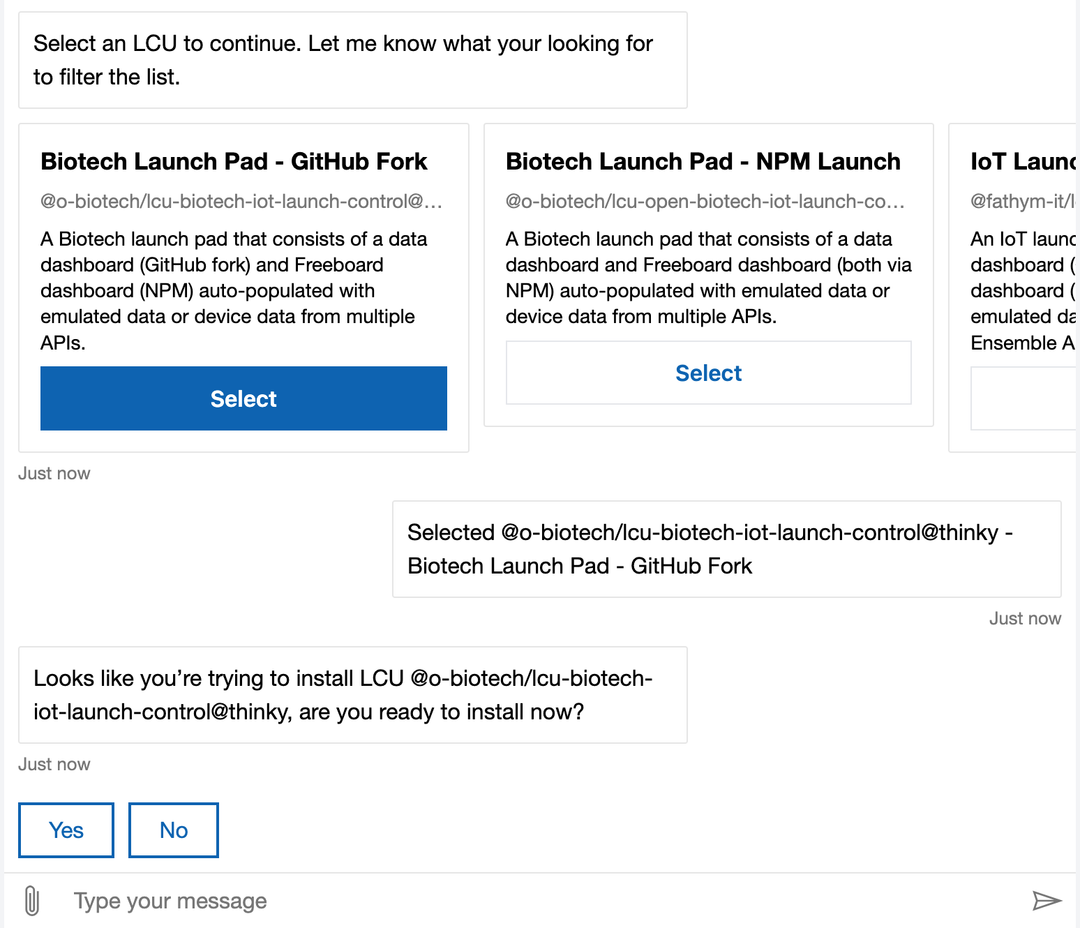The height and width of the screenshot is (928, 1080).
Task: Click the Biotech Launch Pad - NPM Launch card title
Action: pyautogui.click(x=703, y=161)
